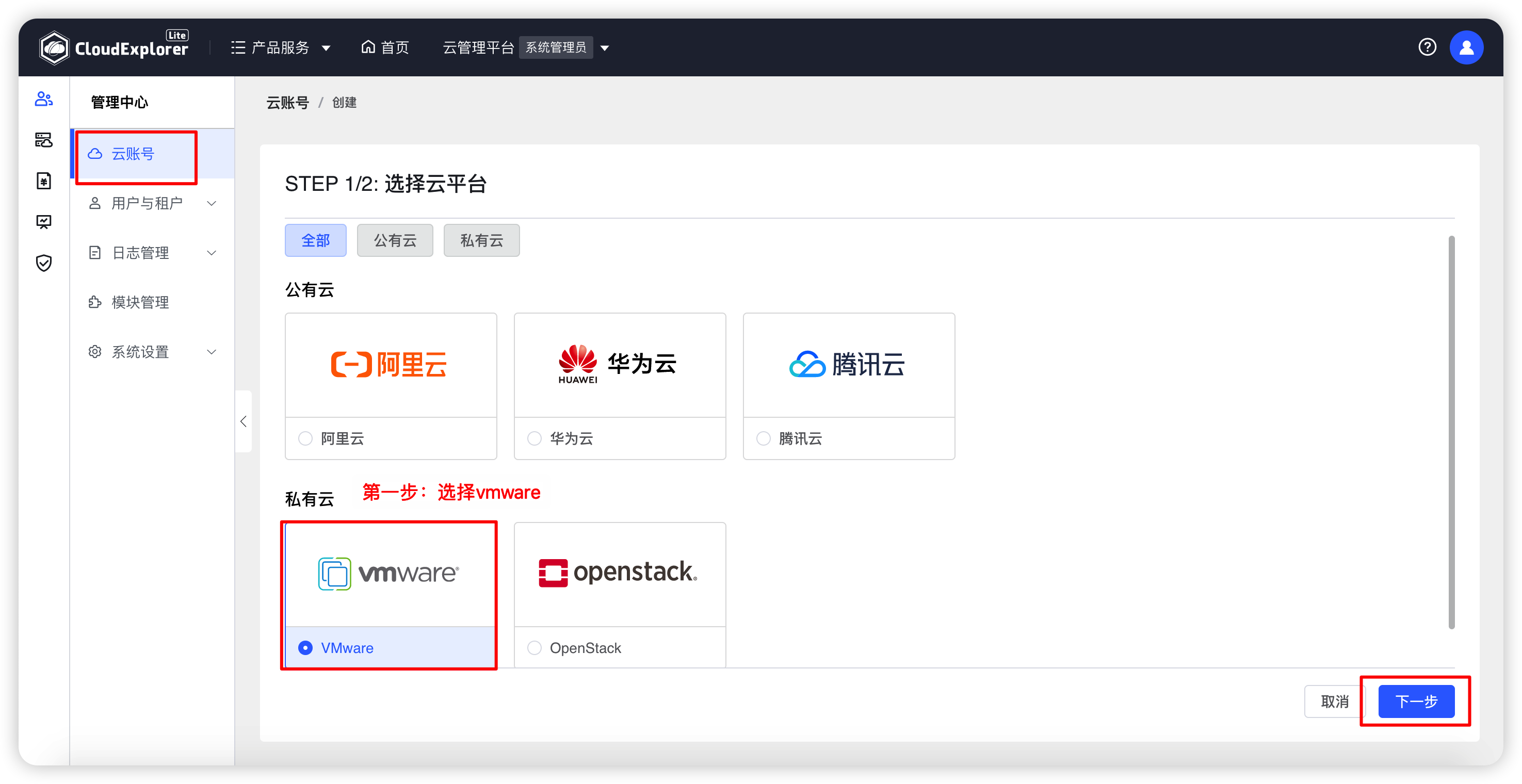Expand the 日志管理 submenu chevron
1522x784 pixels.
tap(212, 253)
